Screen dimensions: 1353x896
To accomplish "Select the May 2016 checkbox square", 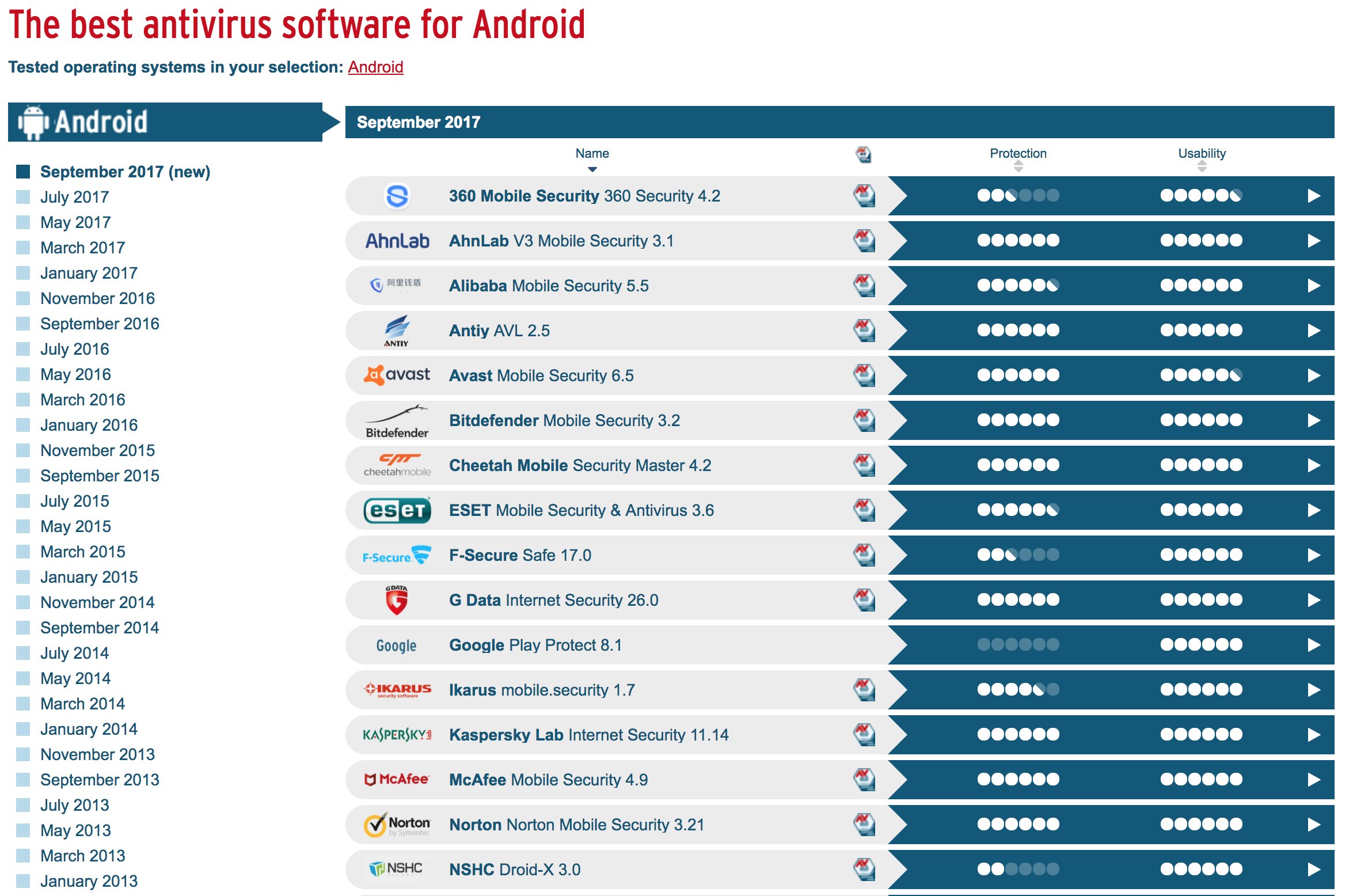I will [x=23, y=374].
